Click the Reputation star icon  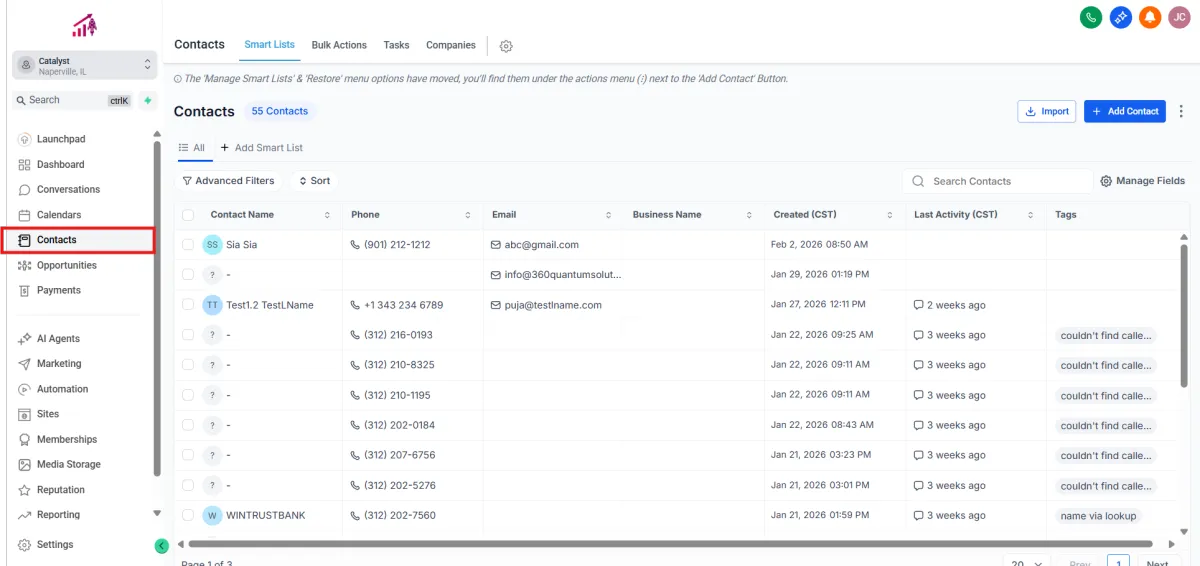(x=25, y=490)
